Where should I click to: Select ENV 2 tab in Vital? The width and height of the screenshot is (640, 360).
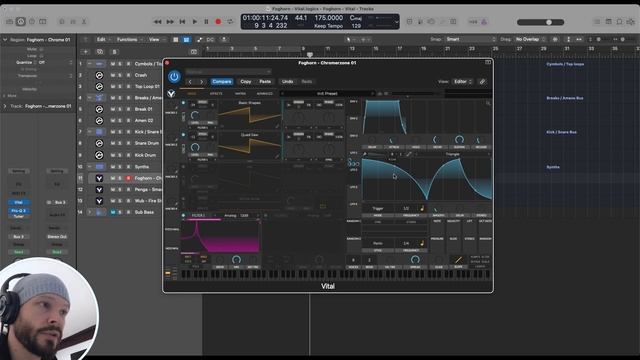point(353,118)
